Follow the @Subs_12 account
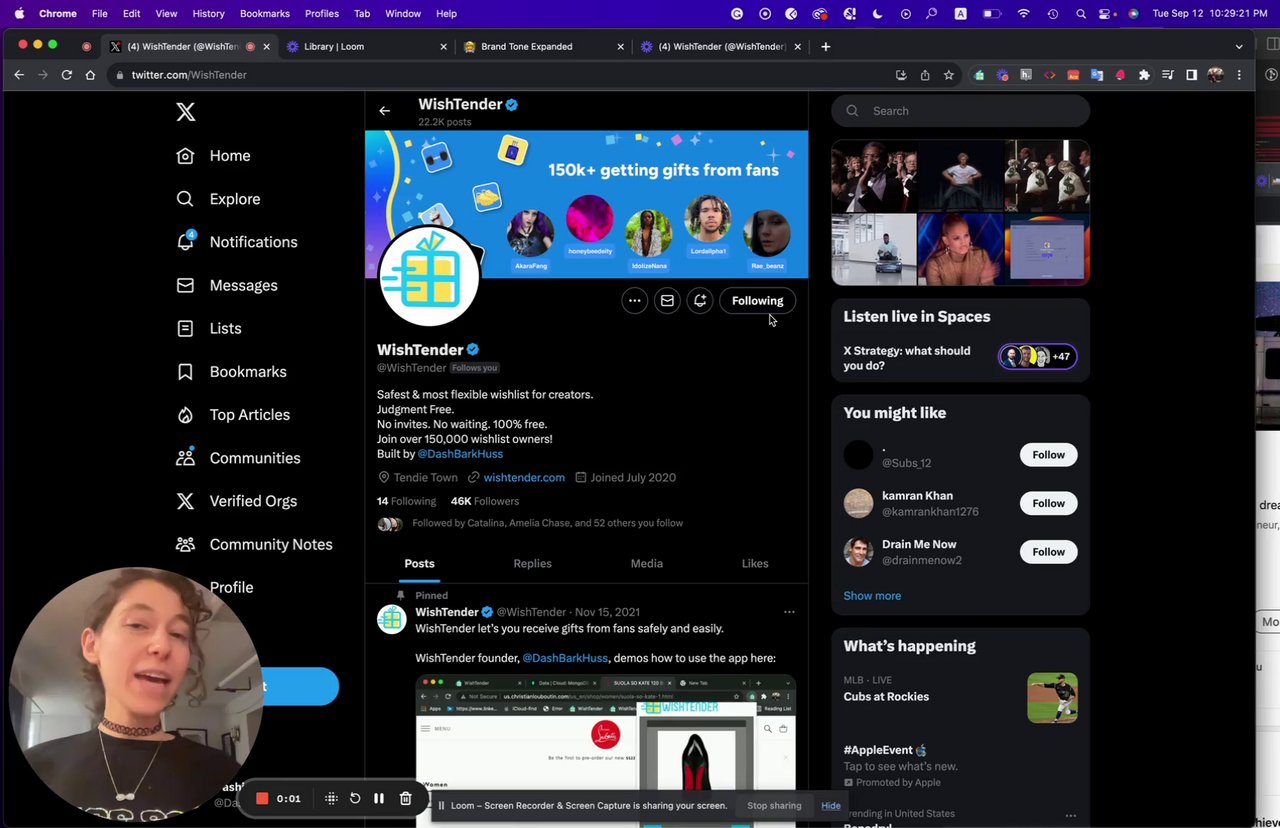This screenshot has width=1280, height=828. point(1048,455)
